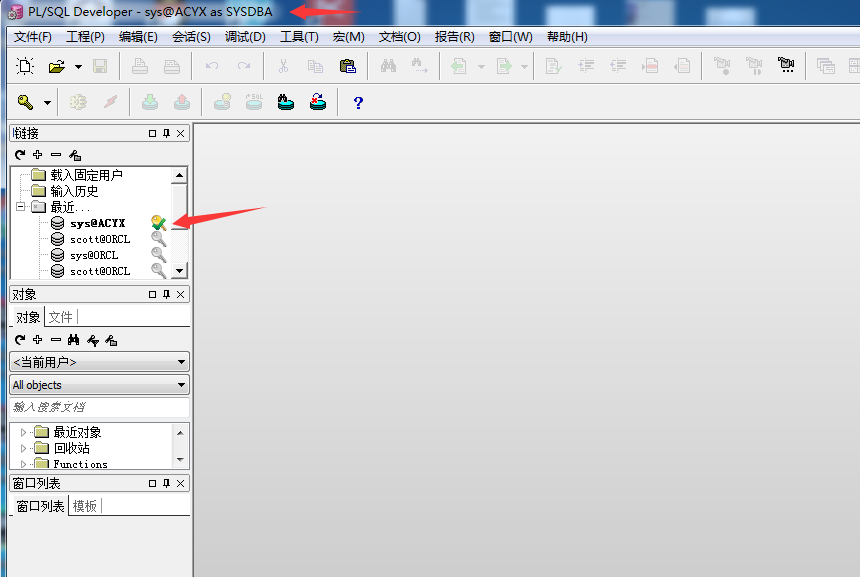860x577 pixels.
Task: Open the <当前用户> dropdown
Action: (181, 362)
